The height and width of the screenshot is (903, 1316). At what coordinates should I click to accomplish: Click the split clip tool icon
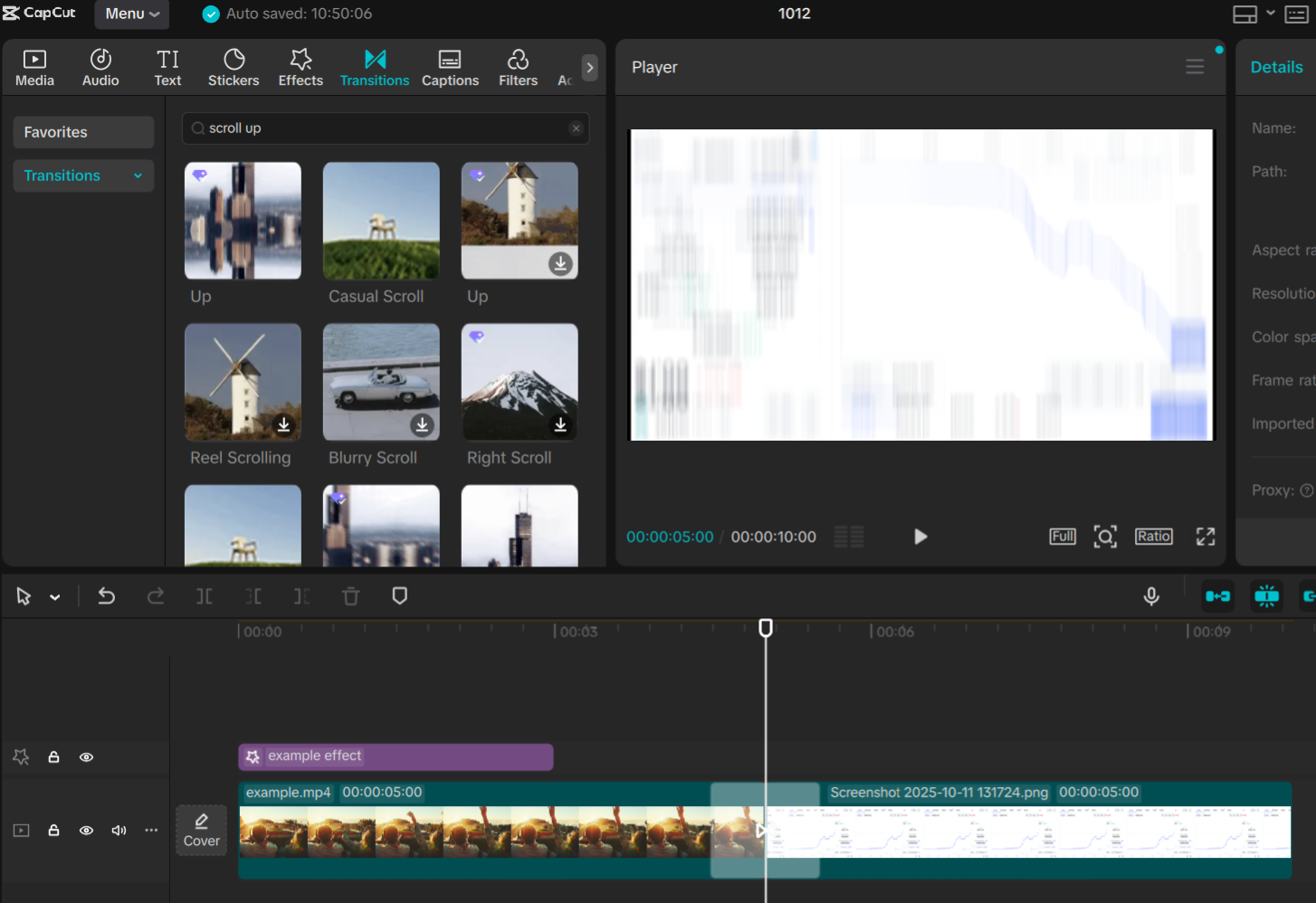205,596
